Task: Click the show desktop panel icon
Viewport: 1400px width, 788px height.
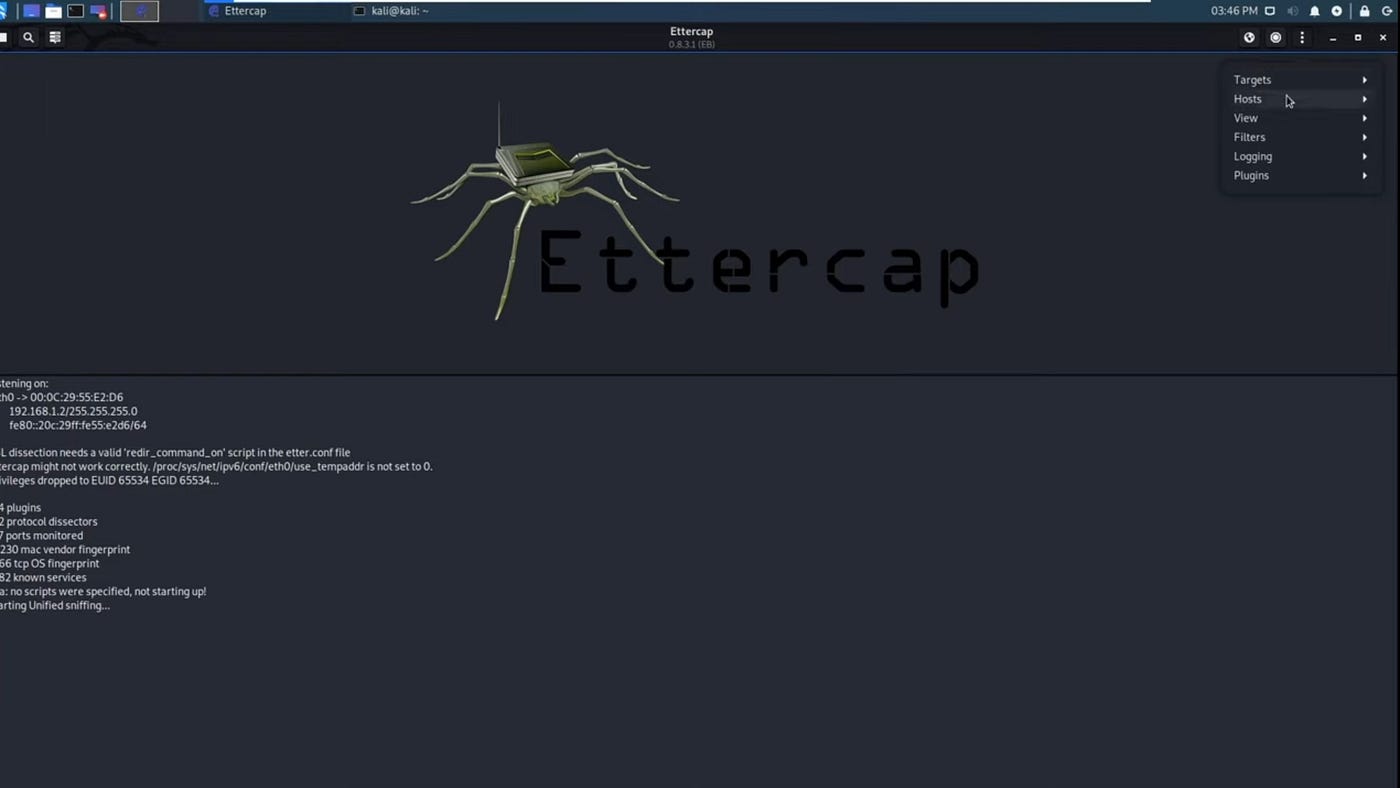Action: tap(31, 11)
